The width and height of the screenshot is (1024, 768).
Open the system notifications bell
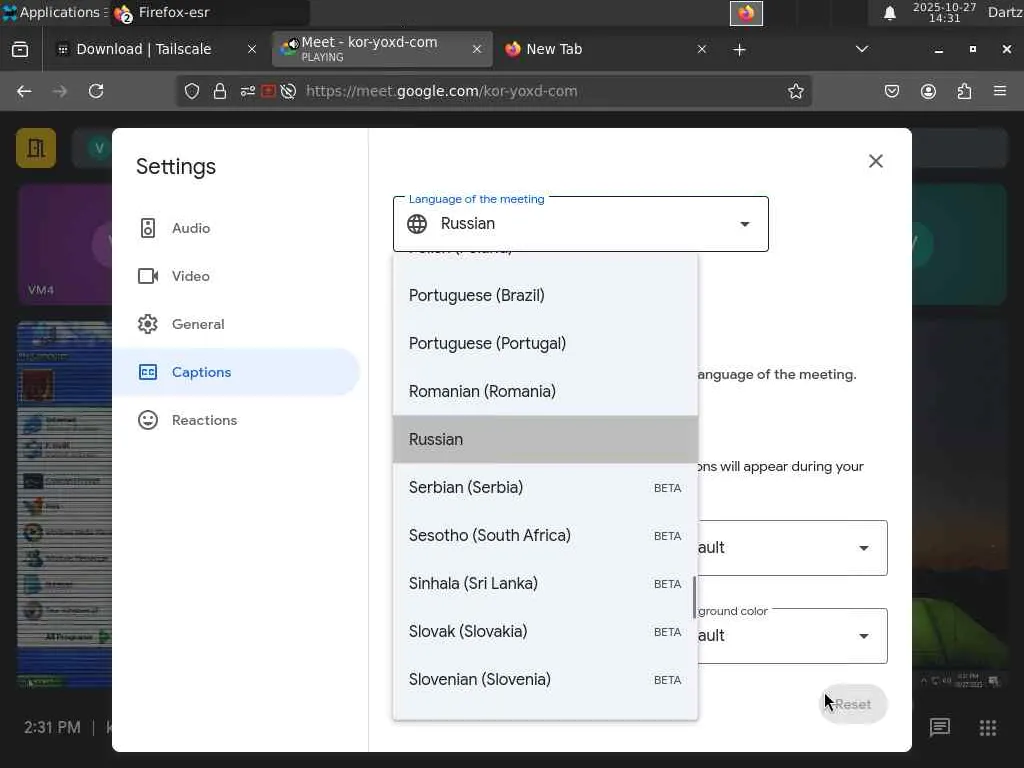tap(890, 13)
